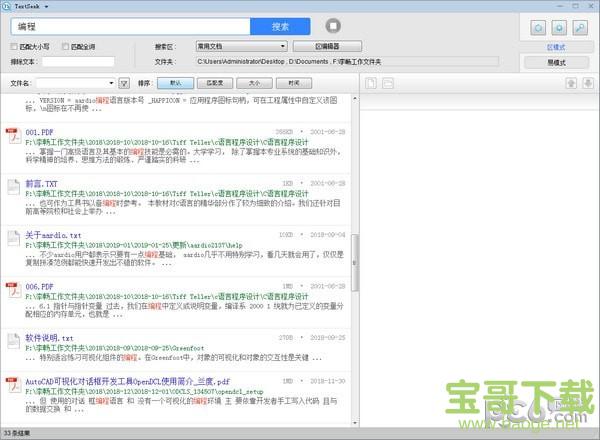Screen dimensions: 600x440
Task: Click the PDF icon of 006.PDF result
Action: [13, 290]
